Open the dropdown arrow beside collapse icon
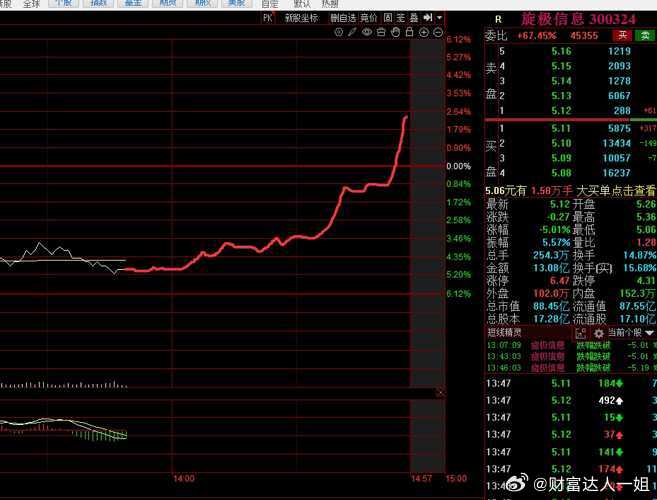Screen dimensions: 657x500 (439, 18)
